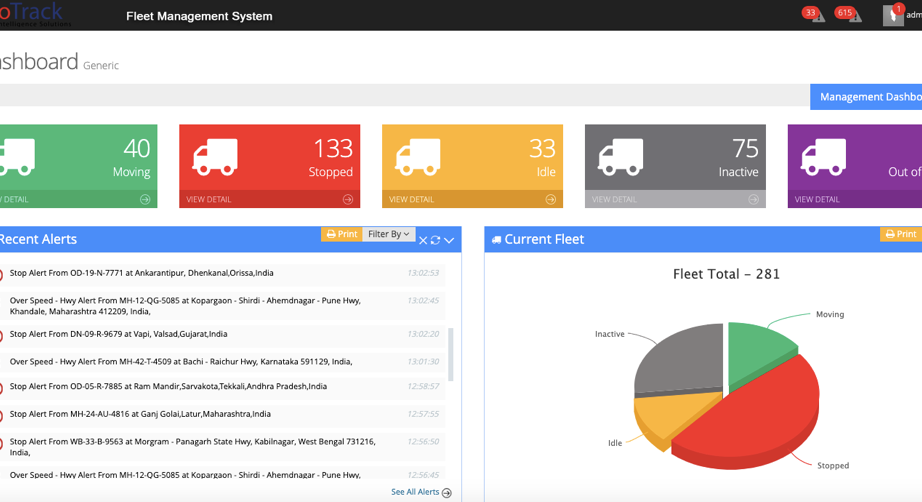Click View Detail on Inactive card
The image size is (922, 502).
614,199
